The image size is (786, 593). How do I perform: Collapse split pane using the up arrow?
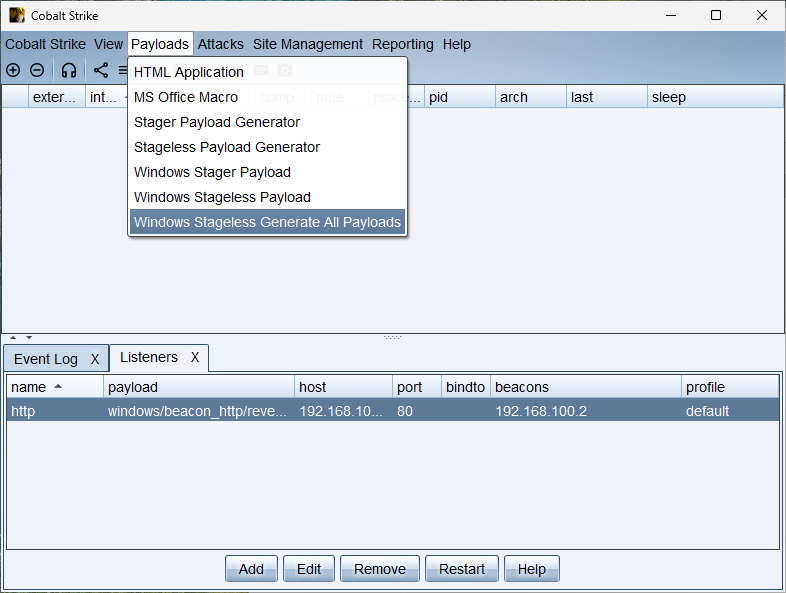click(x=13, y=338)
